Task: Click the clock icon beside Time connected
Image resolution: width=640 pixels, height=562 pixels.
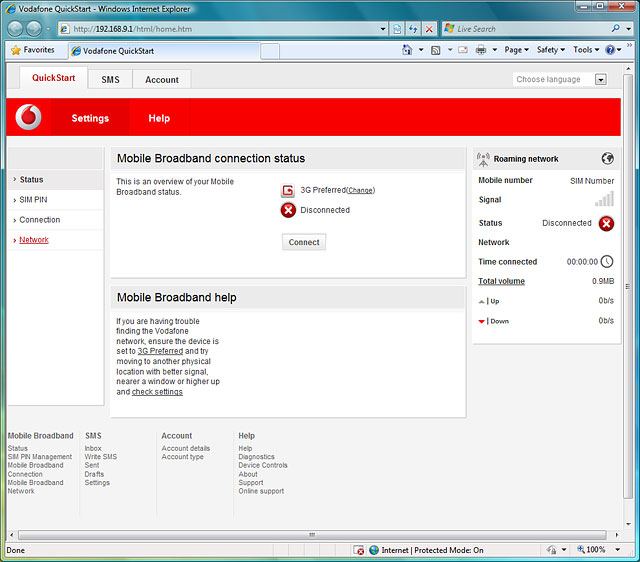Action: pos(606,262)
